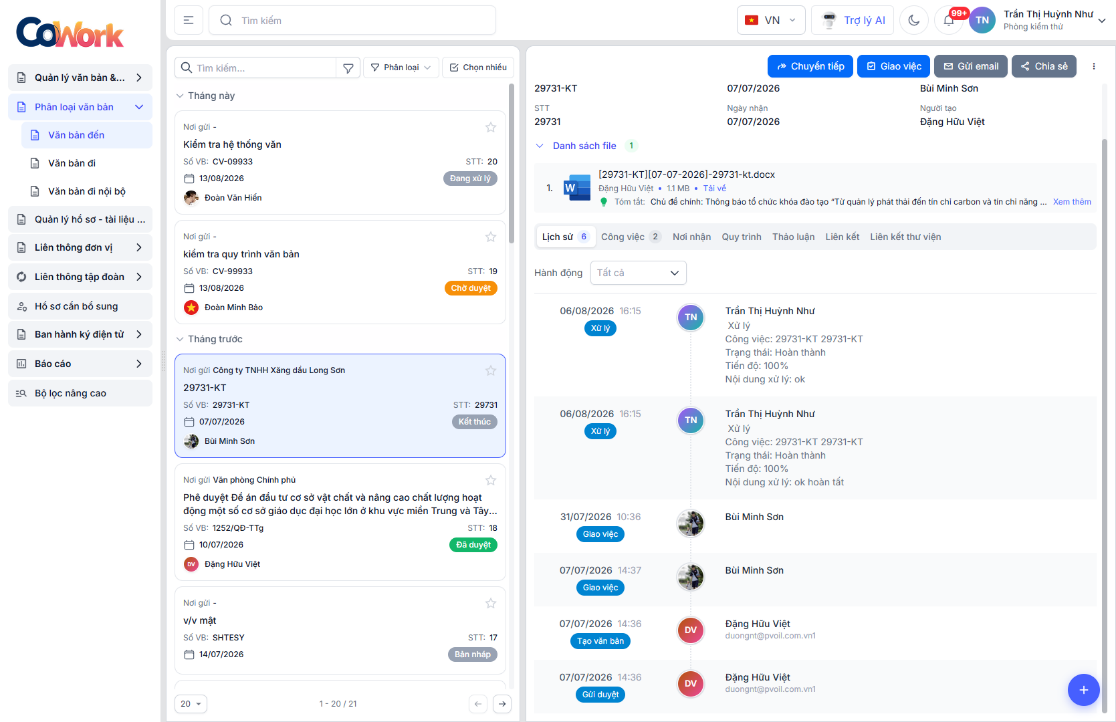
Task: Switch to the Công việc tab
Action: (631, 237)
